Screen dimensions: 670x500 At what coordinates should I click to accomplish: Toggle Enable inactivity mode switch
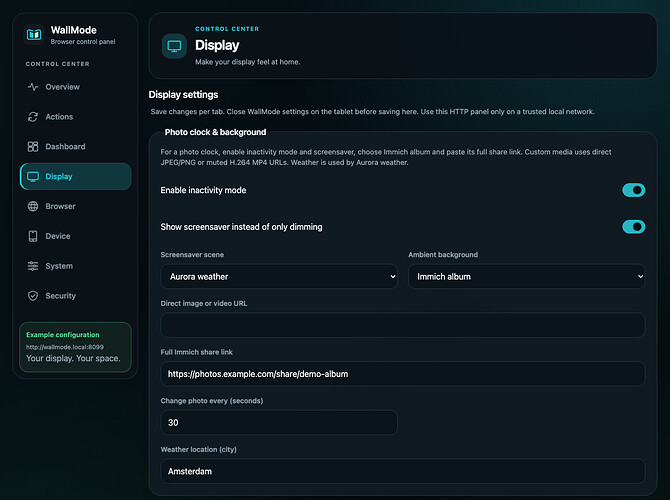633,190
